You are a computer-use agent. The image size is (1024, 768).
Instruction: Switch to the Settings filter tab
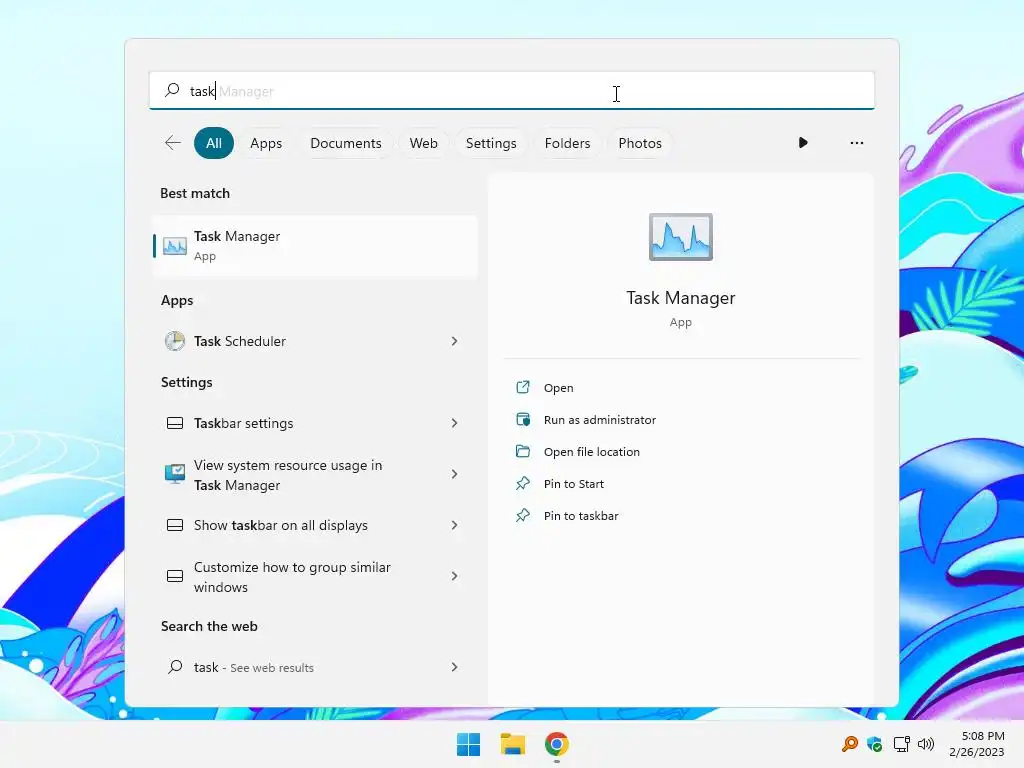click(x=491, y=143)
